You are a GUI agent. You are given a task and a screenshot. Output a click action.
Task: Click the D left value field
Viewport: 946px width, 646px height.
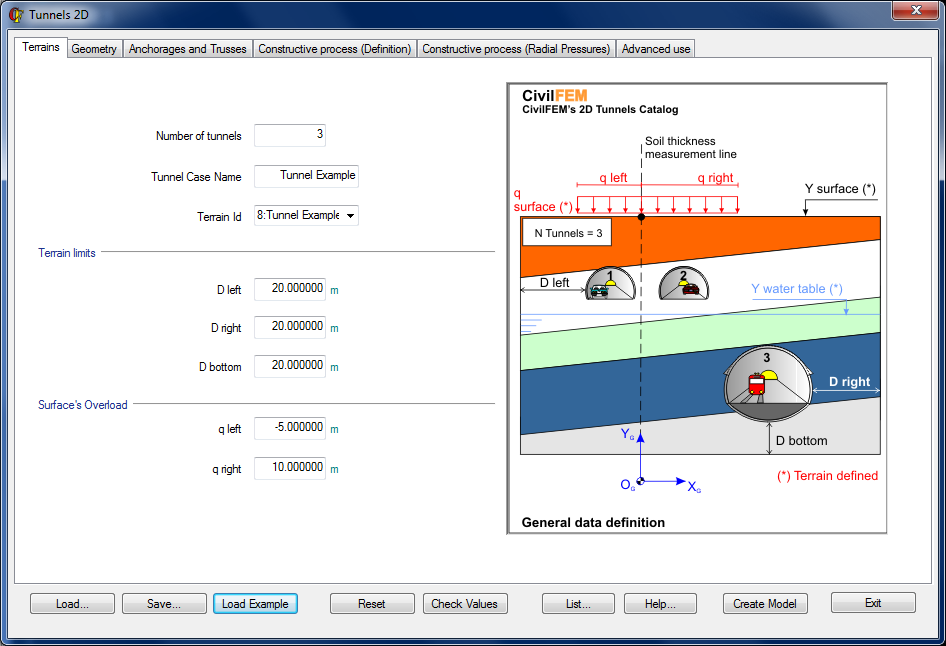[x=289, y=289]
